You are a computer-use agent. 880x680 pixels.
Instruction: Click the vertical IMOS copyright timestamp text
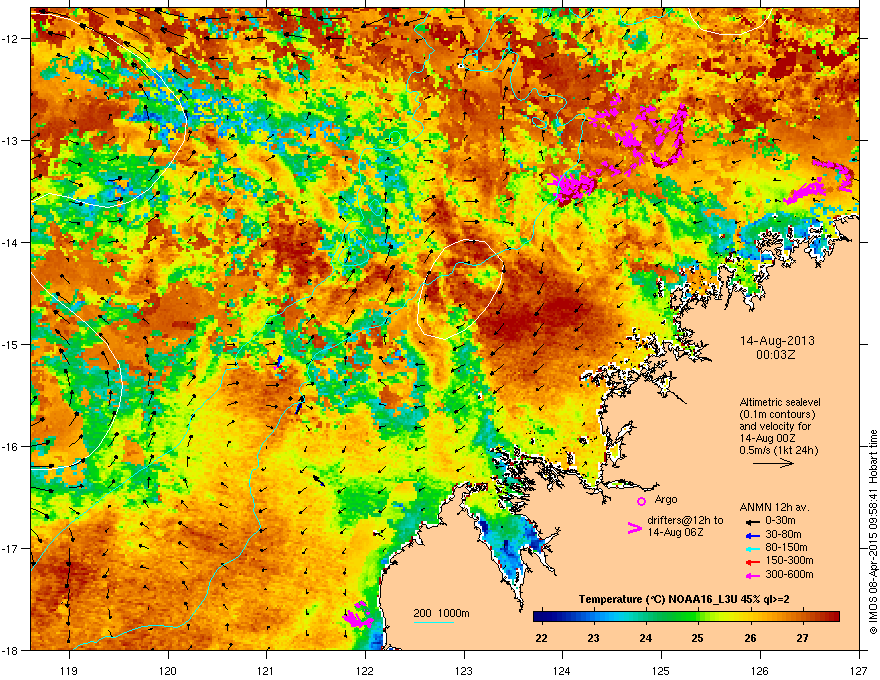click(x=873, y=532)
